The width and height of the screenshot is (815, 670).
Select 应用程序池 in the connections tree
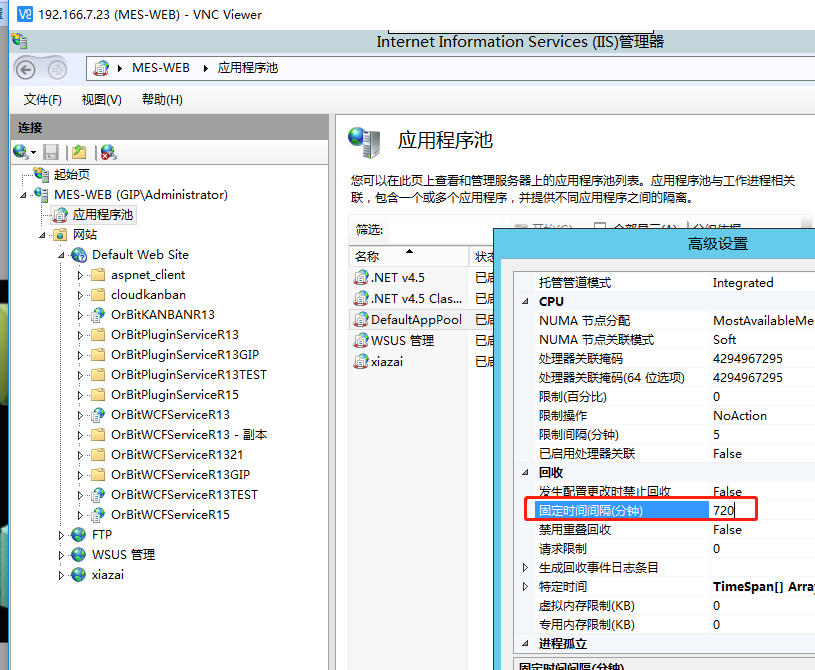102,215
